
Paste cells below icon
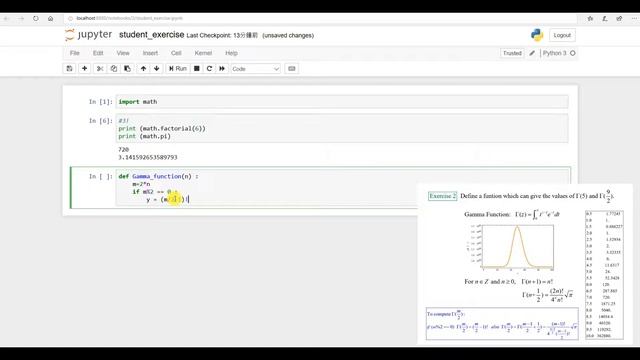coord(127,69)
